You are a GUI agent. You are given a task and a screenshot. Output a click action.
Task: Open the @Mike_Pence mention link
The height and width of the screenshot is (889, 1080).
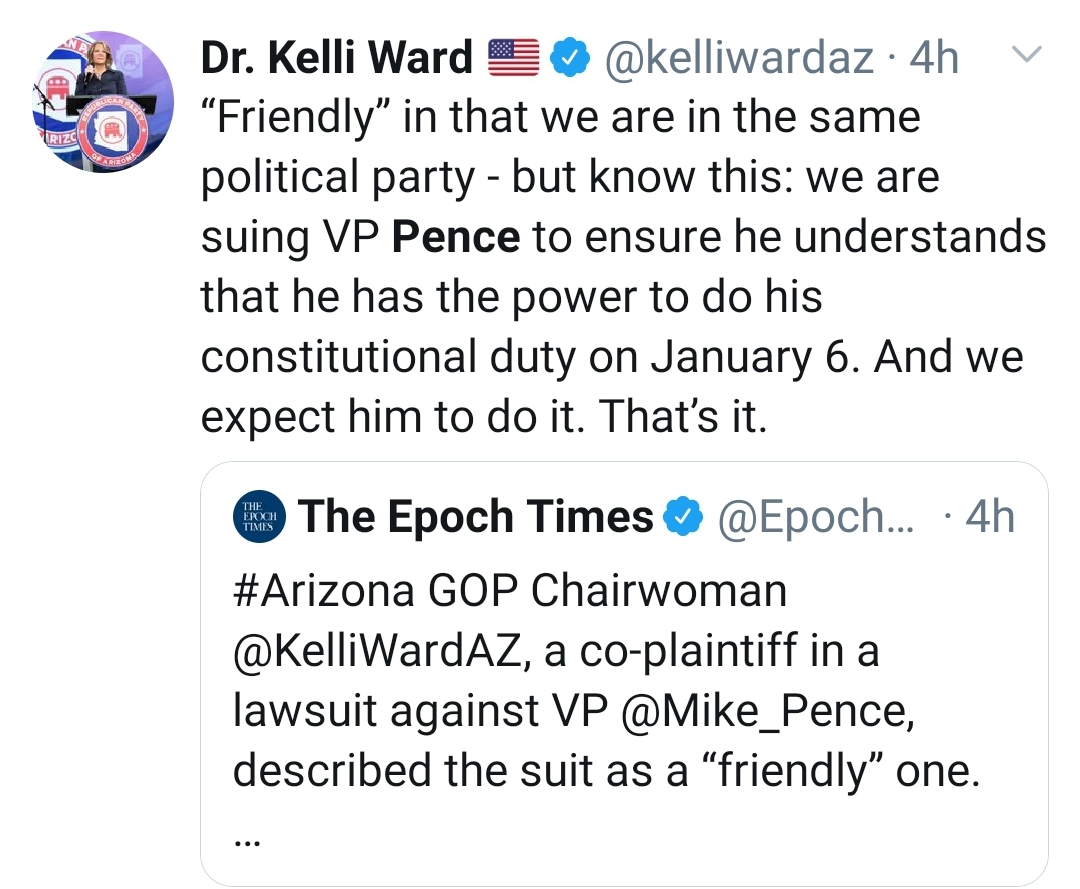coord(760,711)
